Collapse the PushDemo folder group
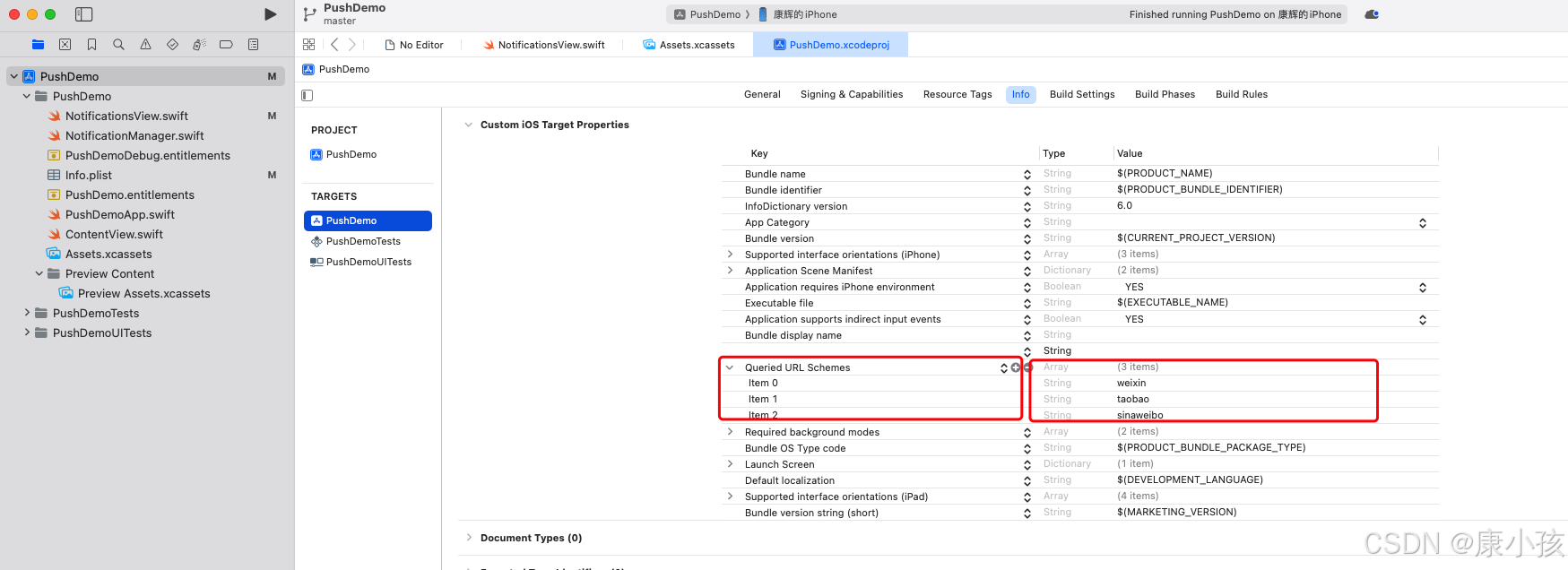 [x=27, y=96]
